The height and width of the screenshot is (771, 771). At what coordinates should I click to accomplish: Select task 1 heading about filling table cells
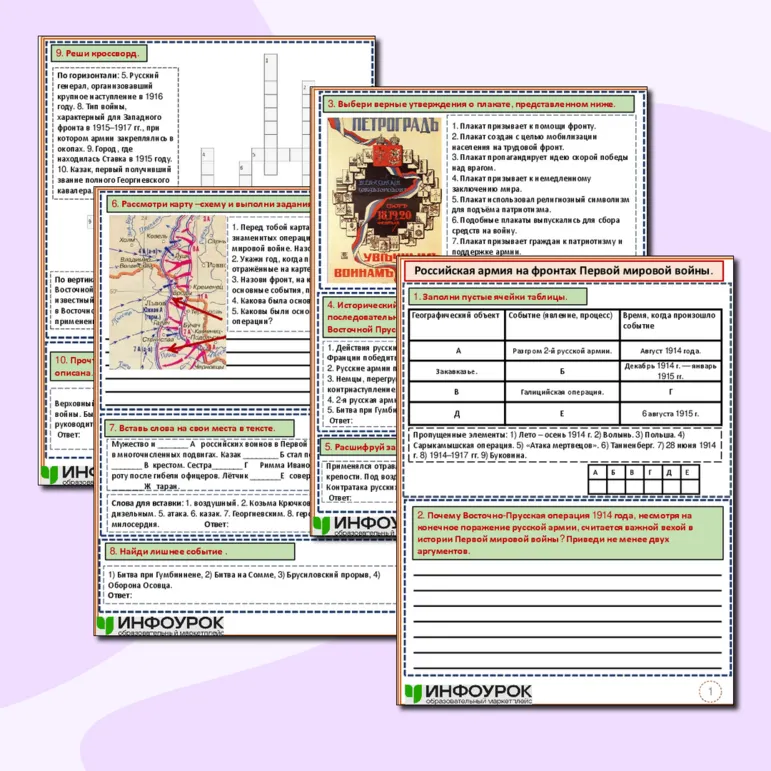pos(498,297)
